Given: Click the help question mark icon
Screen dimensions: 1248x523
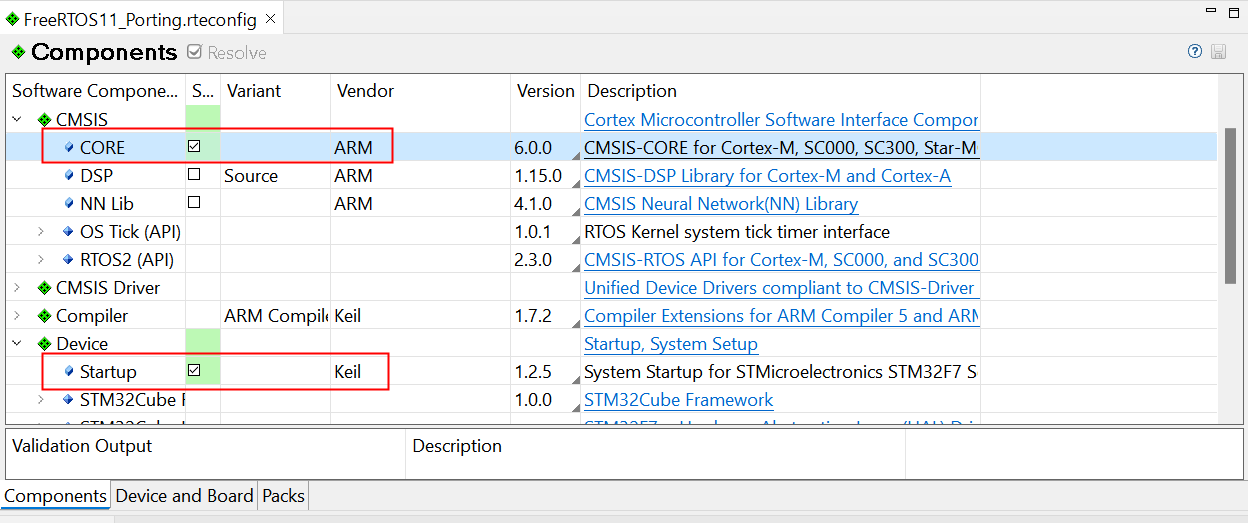Looking at the screenshot, I should coord(1194,52).
